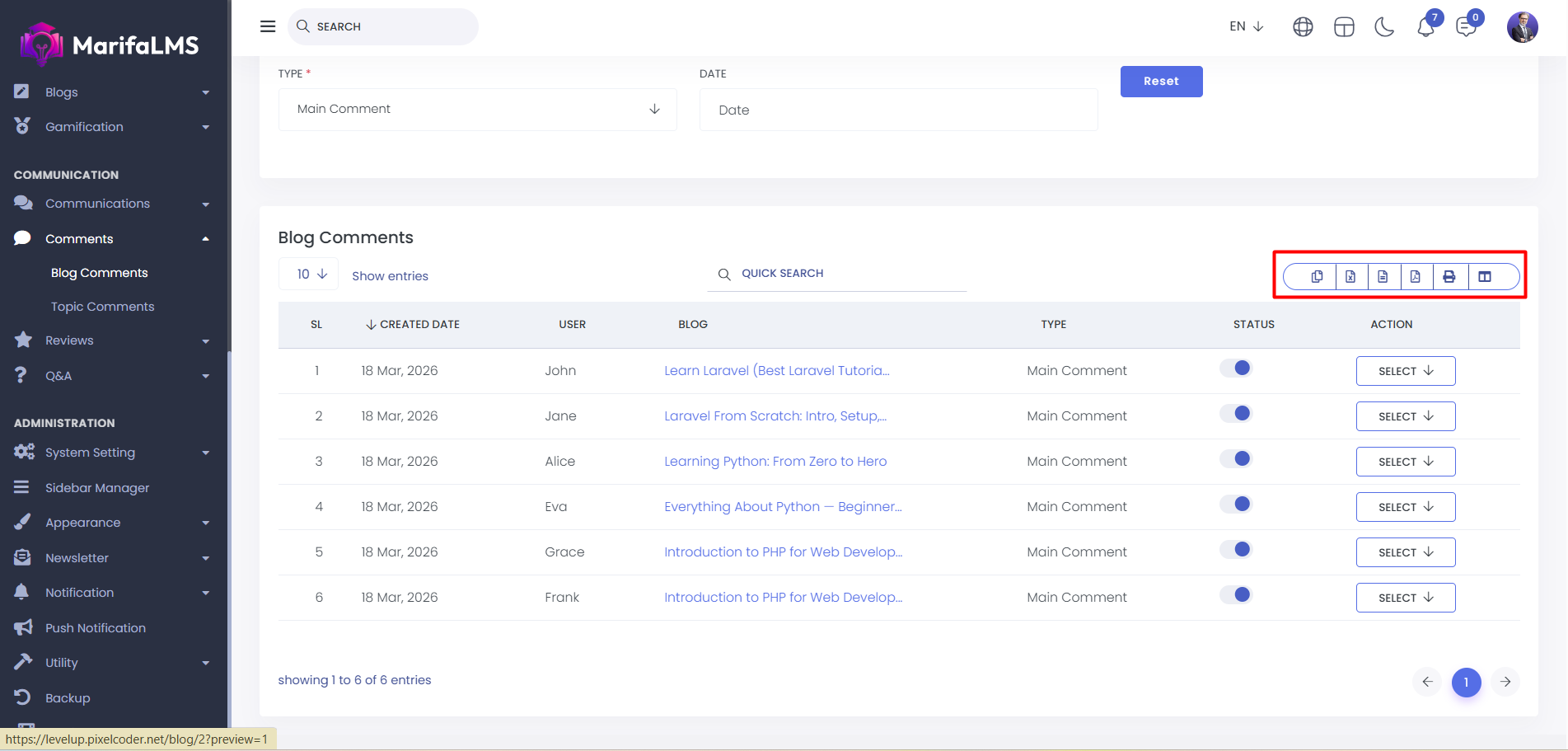Expand the System Setting sidebar menu
1568x751 pixels.
(91, 453)
